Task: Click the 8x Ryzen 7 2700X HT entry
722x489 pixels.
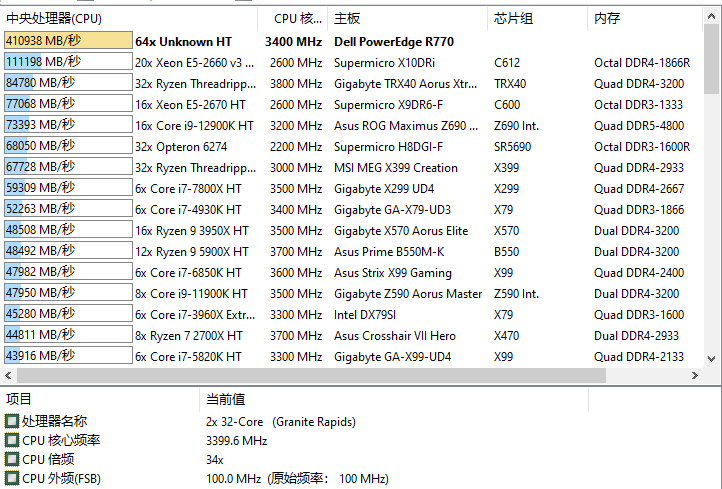Action: [x=188, y=336]
